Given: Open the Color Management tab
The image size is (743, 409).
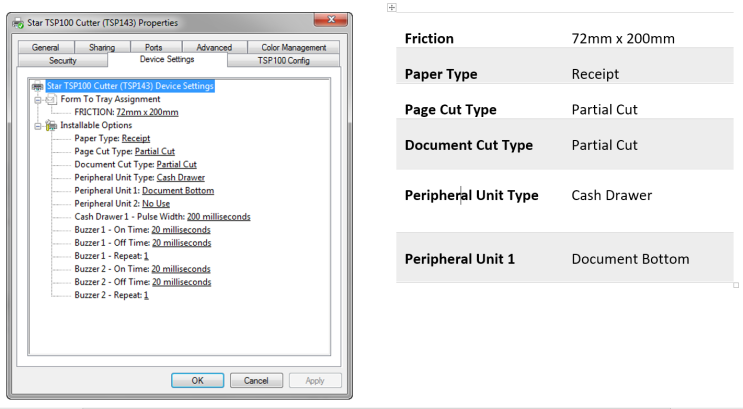Looking at the screenshot, I should click(293, 47).
